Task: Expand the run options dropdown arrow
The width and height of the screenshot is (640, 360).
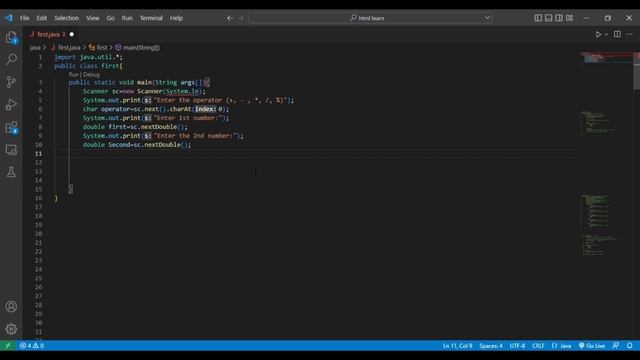Action: (606, 35)
